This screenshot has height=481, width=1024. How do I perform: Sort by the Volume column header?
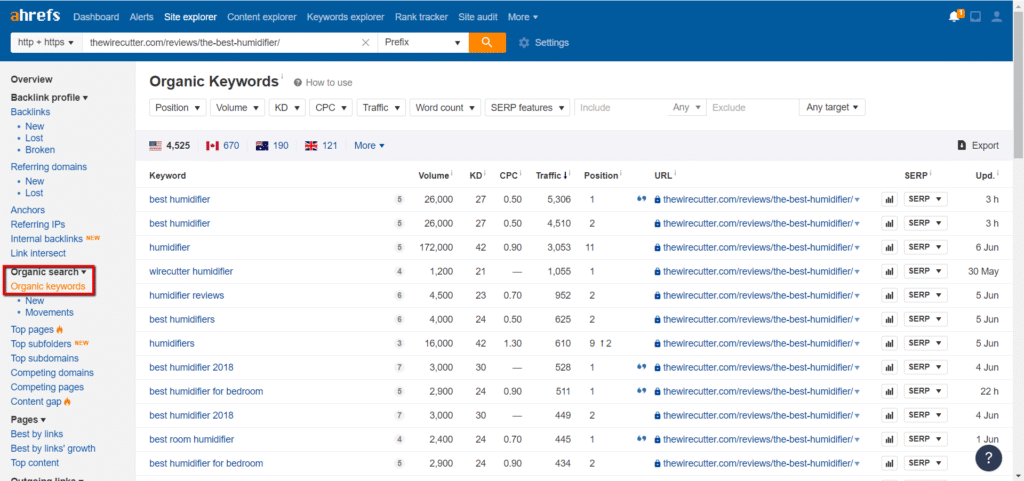434,176
